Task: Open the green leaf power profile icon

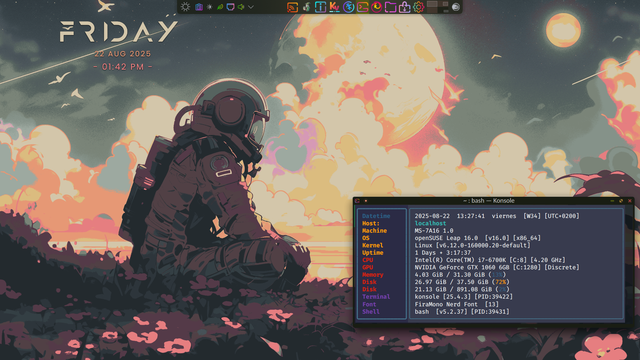Action: [x=220, y=7]
